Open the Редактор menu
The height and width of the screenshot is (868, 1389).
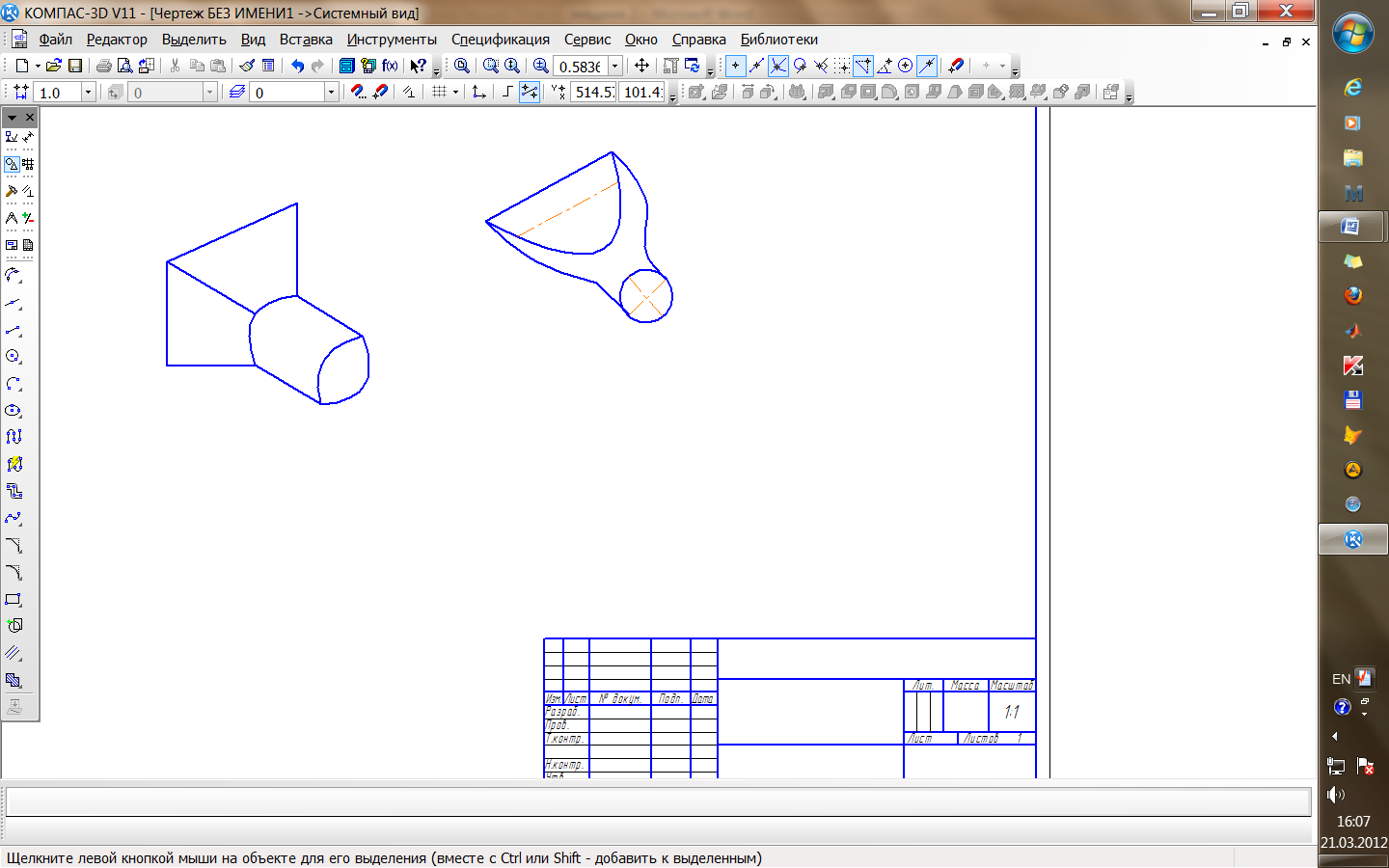117,40
